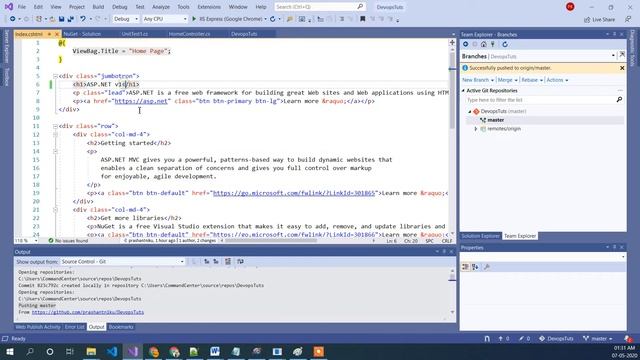Click the https://asp.net link in code

(x=141, y=101)
